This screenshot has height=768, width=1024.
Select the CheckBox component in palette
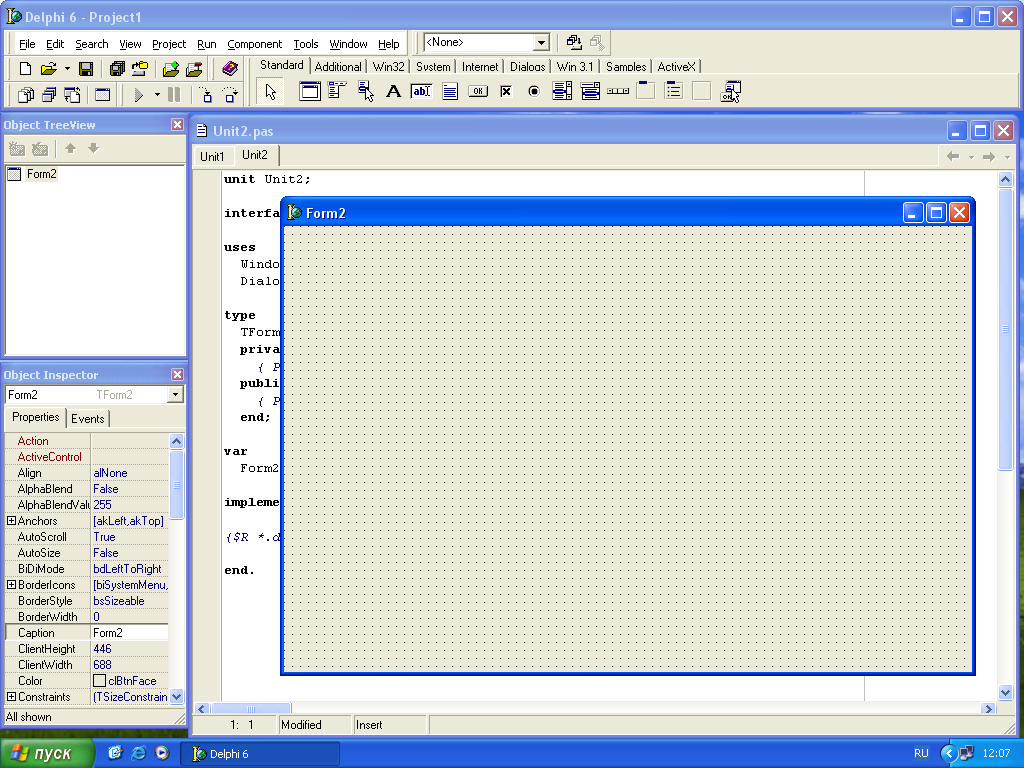(x=506, y=92)
